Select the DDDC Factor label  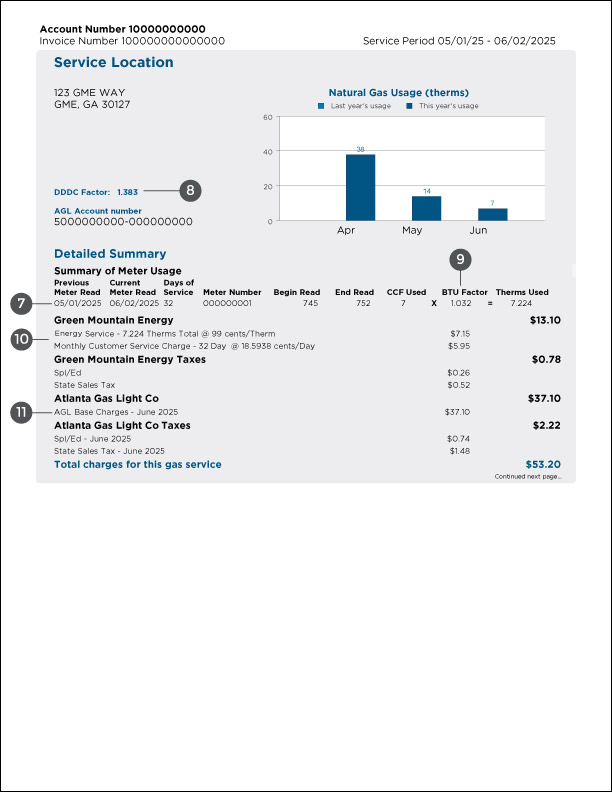coord(82,191)
